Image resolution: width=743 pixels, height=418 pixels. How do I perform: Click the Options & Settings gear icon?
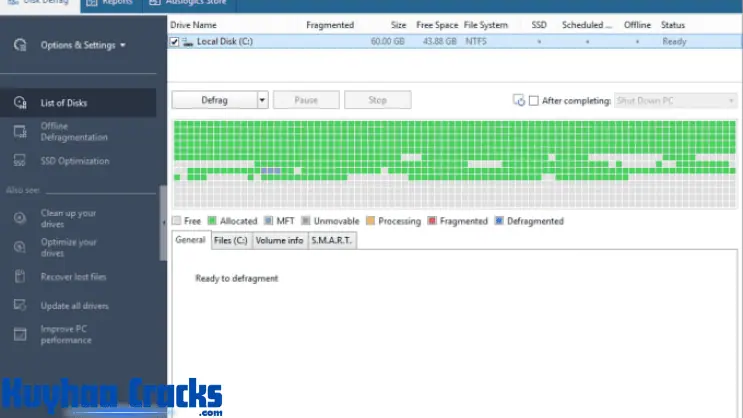click(x=19, y=45)
